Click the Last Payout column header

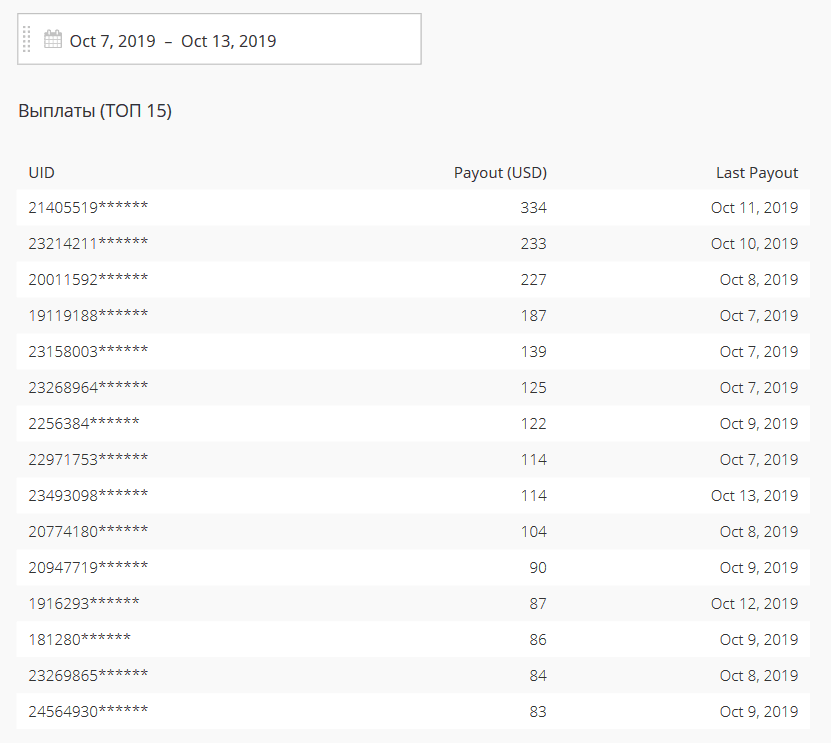757,173
